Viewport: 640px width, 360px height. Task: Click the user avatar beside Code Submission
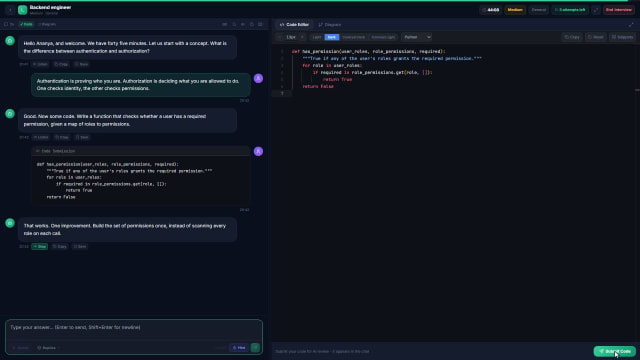click(x=258, y=151)
